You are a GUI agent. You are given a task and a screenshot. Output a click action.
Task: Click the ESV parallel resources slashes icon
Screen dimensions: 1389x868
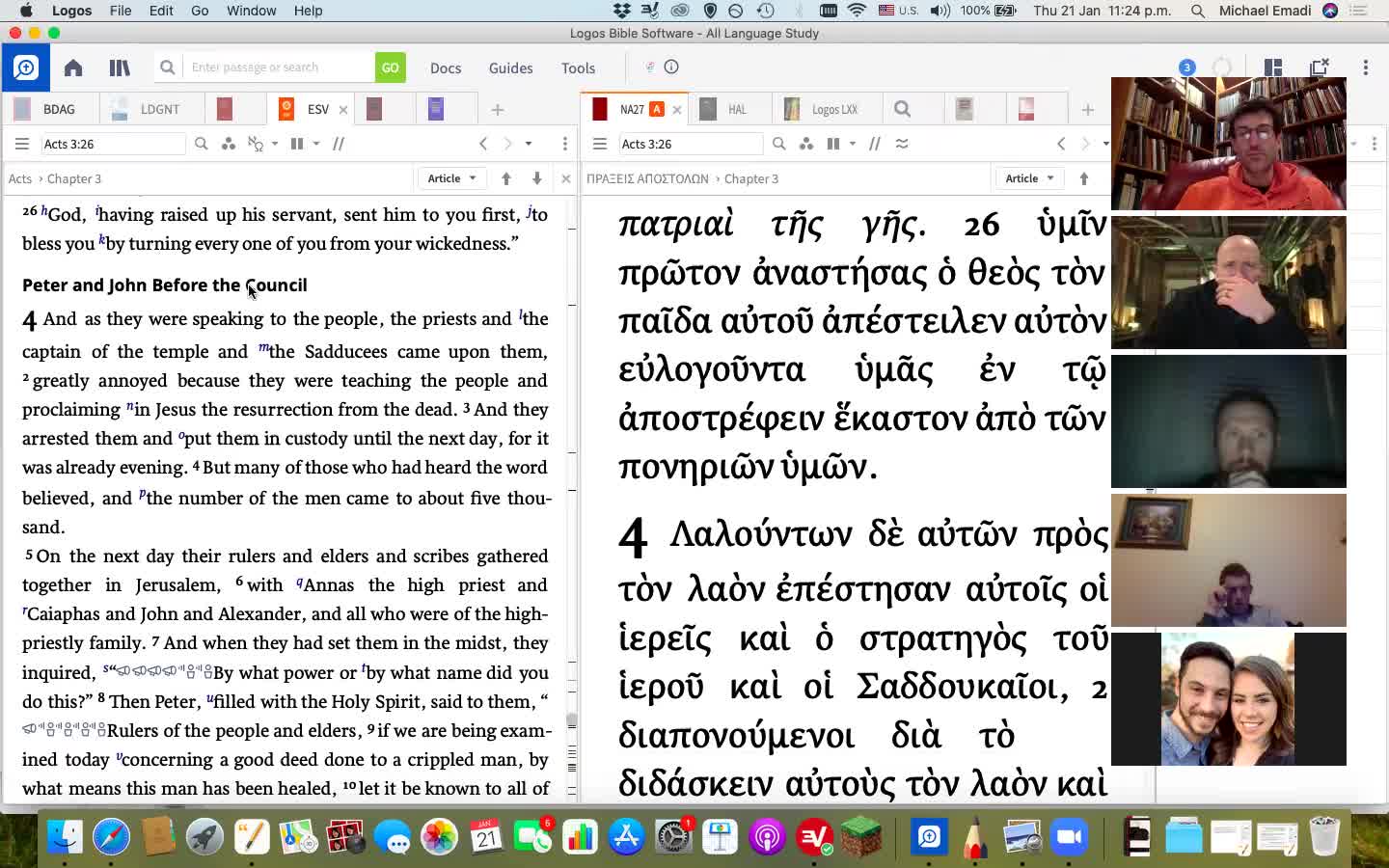point(339,144)
